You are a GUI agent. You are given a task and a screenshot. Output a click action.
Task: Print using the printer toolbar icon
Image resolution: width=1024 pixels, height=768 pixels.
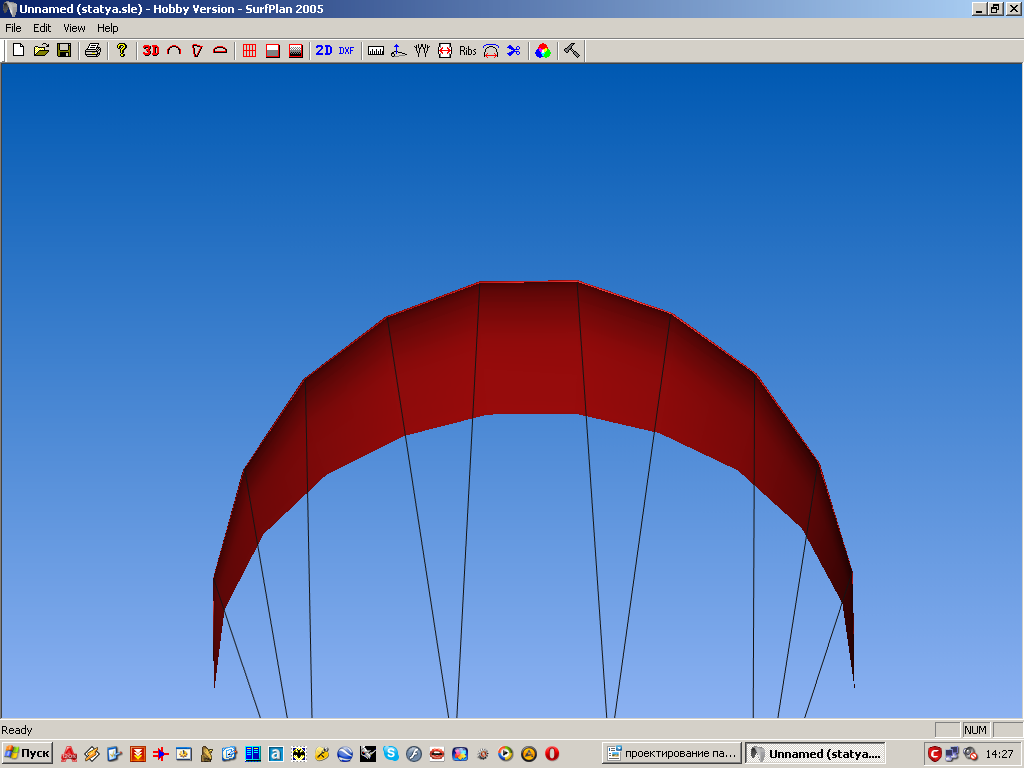pyautogui.click(x=93, y=50)
